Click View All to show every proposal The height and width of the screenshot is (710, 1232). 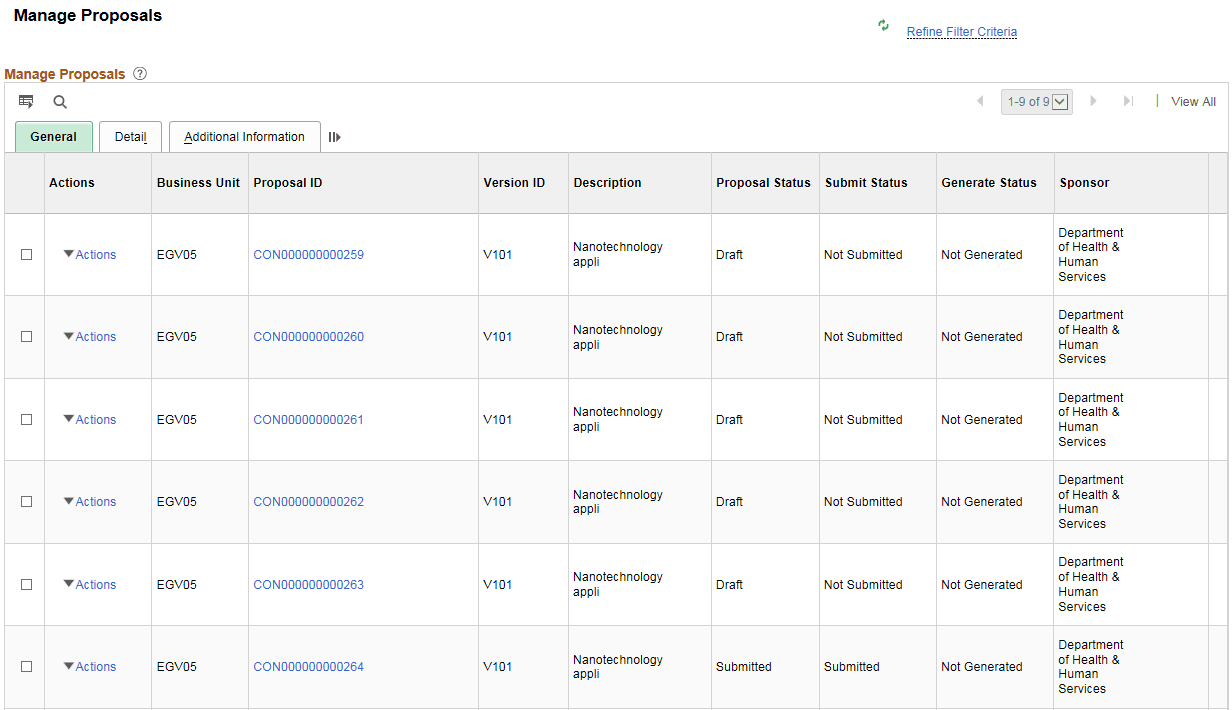click(1193, 101)
